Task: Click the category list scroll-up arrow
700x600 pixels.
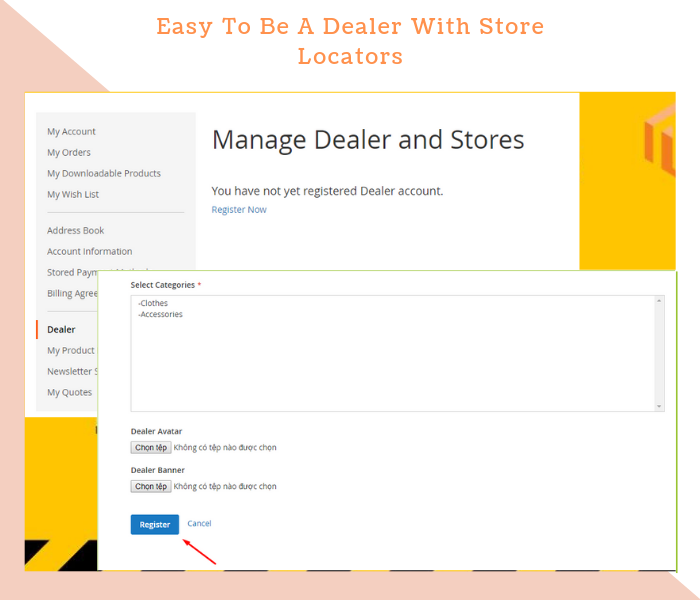Action: tap(659, 301)
